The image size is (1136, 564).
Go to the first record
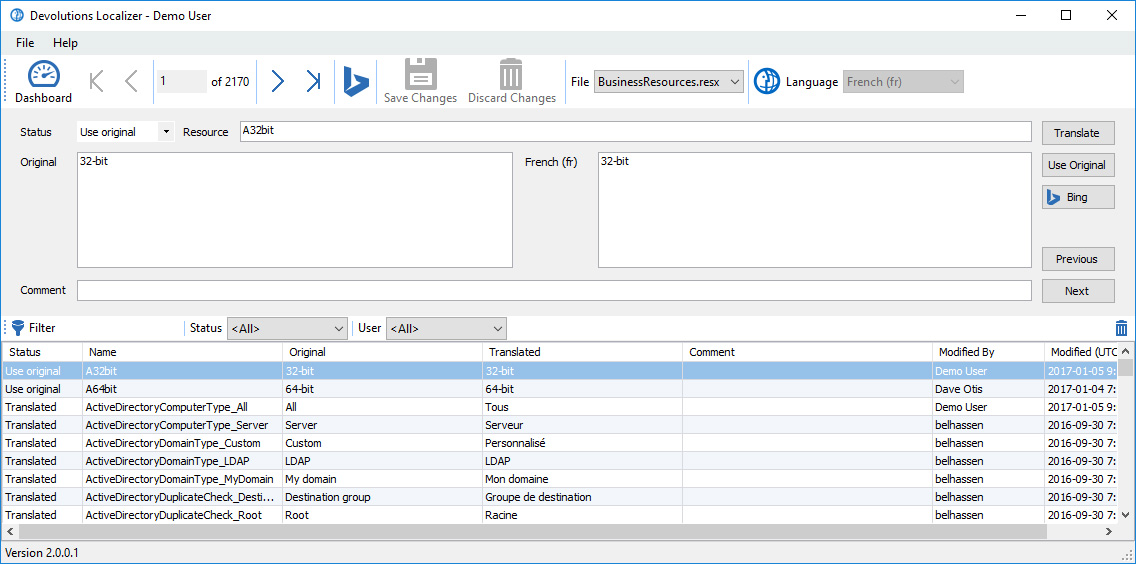pos(97,82)
